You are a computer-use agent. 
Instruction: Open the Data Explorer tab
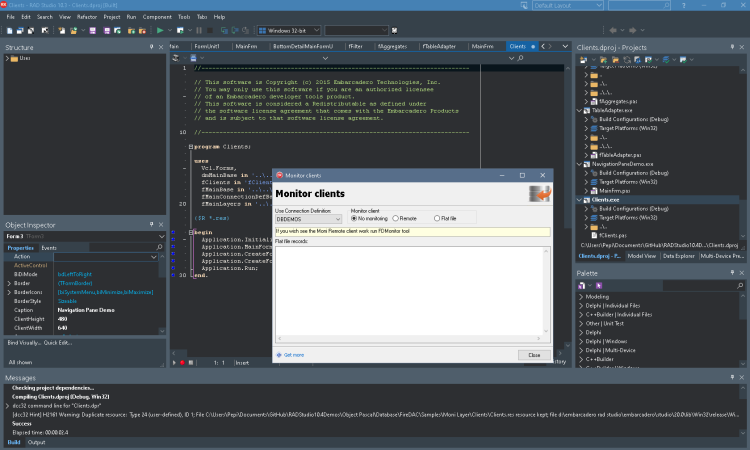(x=678, y=256)
